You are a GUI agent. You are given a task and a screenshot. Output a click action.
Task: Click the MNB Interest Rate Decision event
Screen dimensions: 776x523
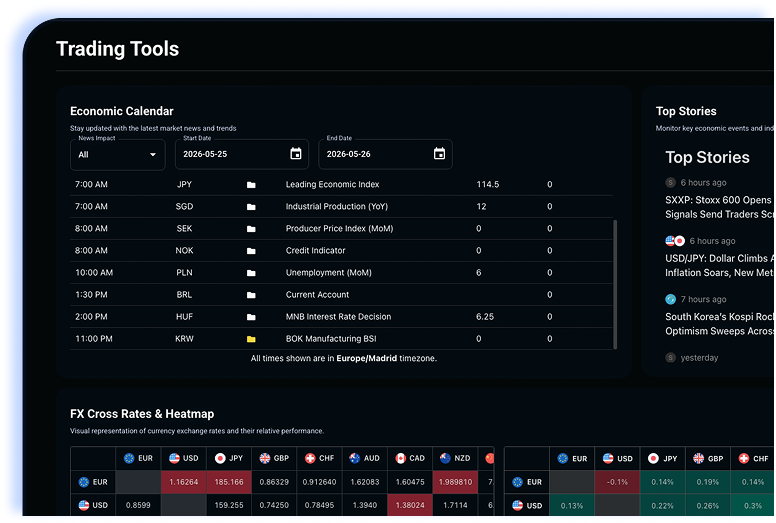point(339,317)
